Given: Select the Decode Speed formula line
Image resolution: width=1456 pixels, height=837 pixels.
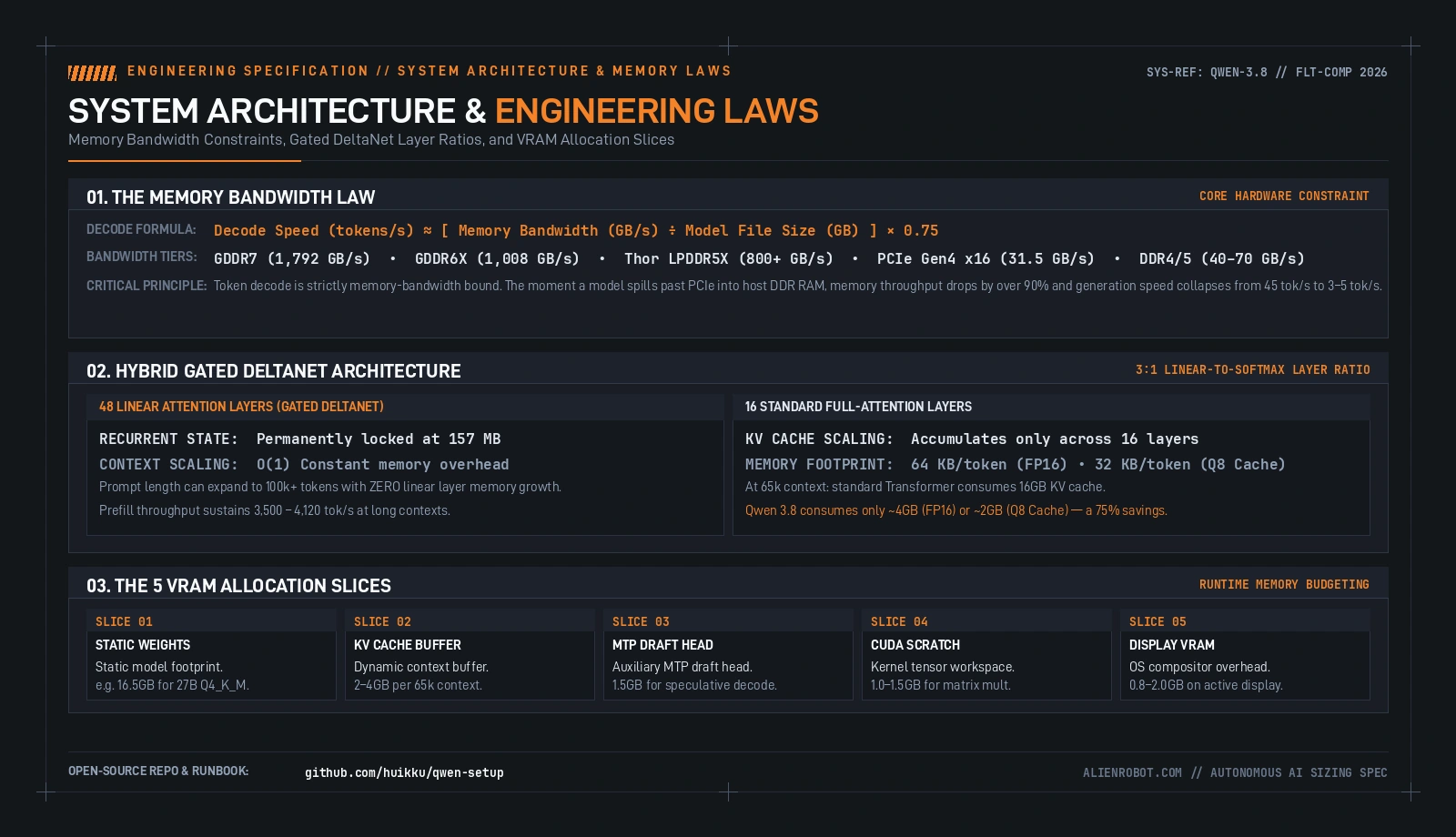Looking at the screenshot, I should [576, 230].
